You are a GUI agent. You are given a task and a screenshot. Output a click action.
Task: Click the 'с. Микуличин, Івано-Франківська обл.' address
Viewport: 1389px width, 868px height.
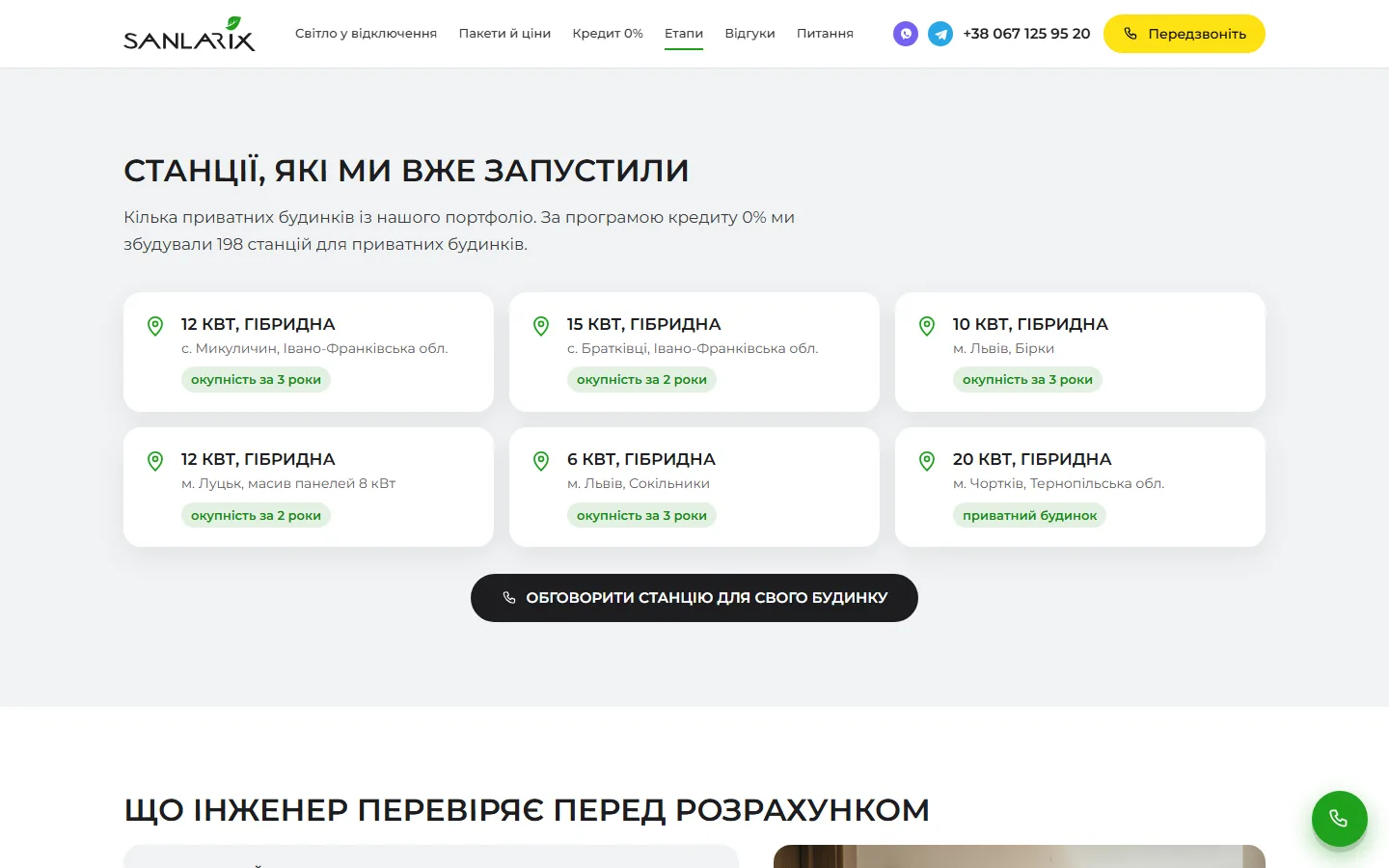pos(314,348)
